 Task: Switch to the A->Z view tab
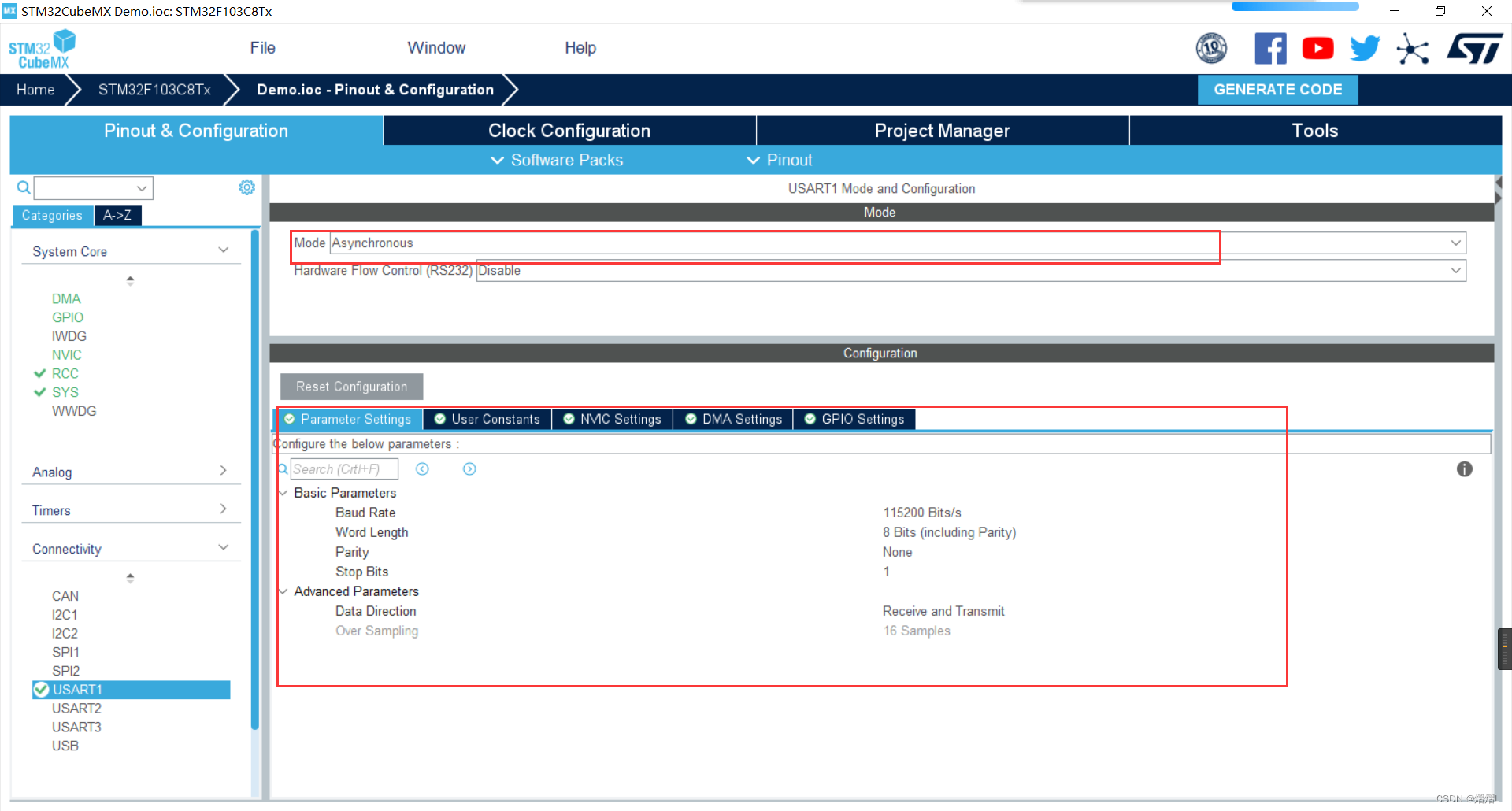pos(117,216)
